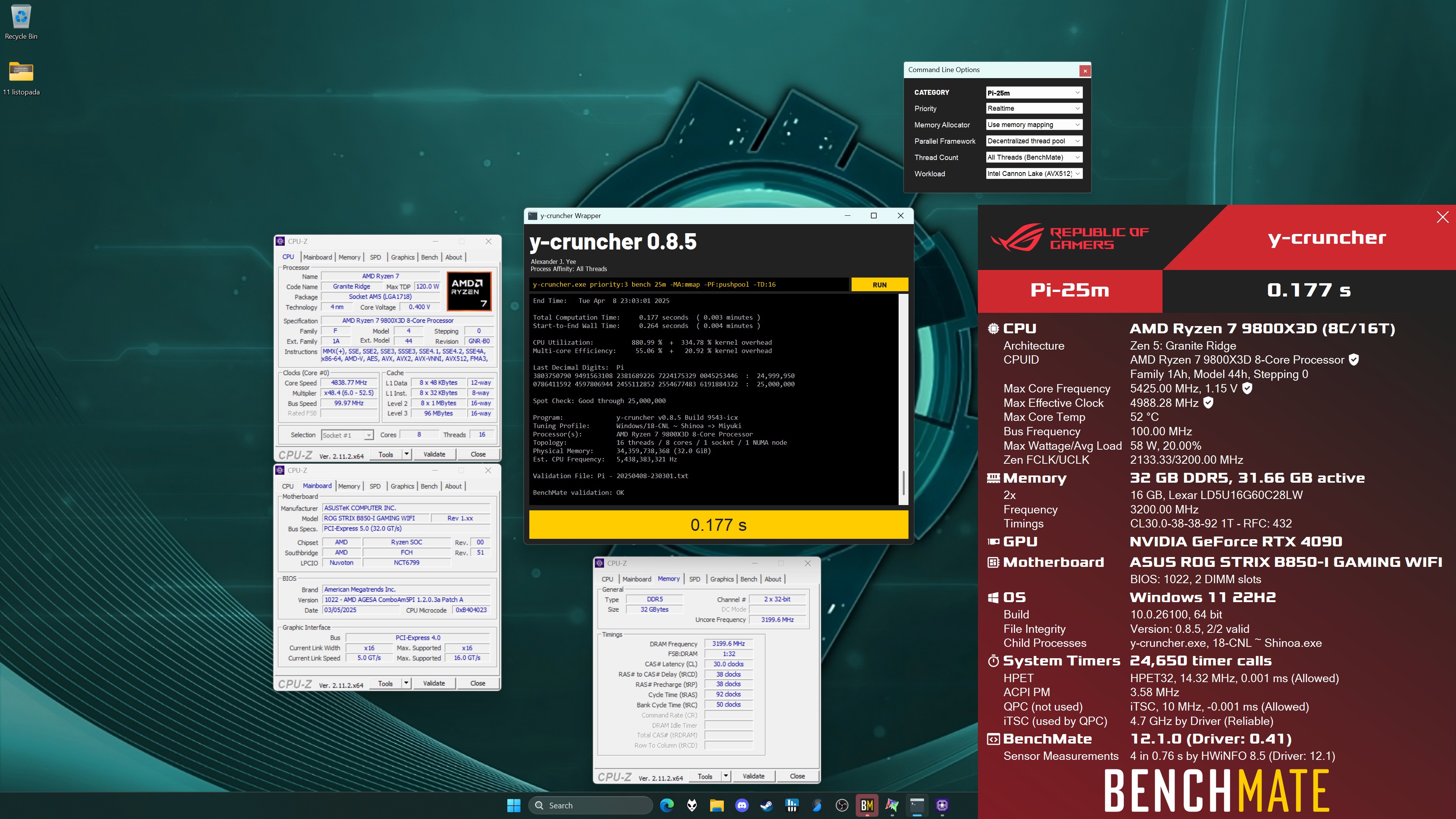Open the Thread Count dropdown

pos(1034,158)
